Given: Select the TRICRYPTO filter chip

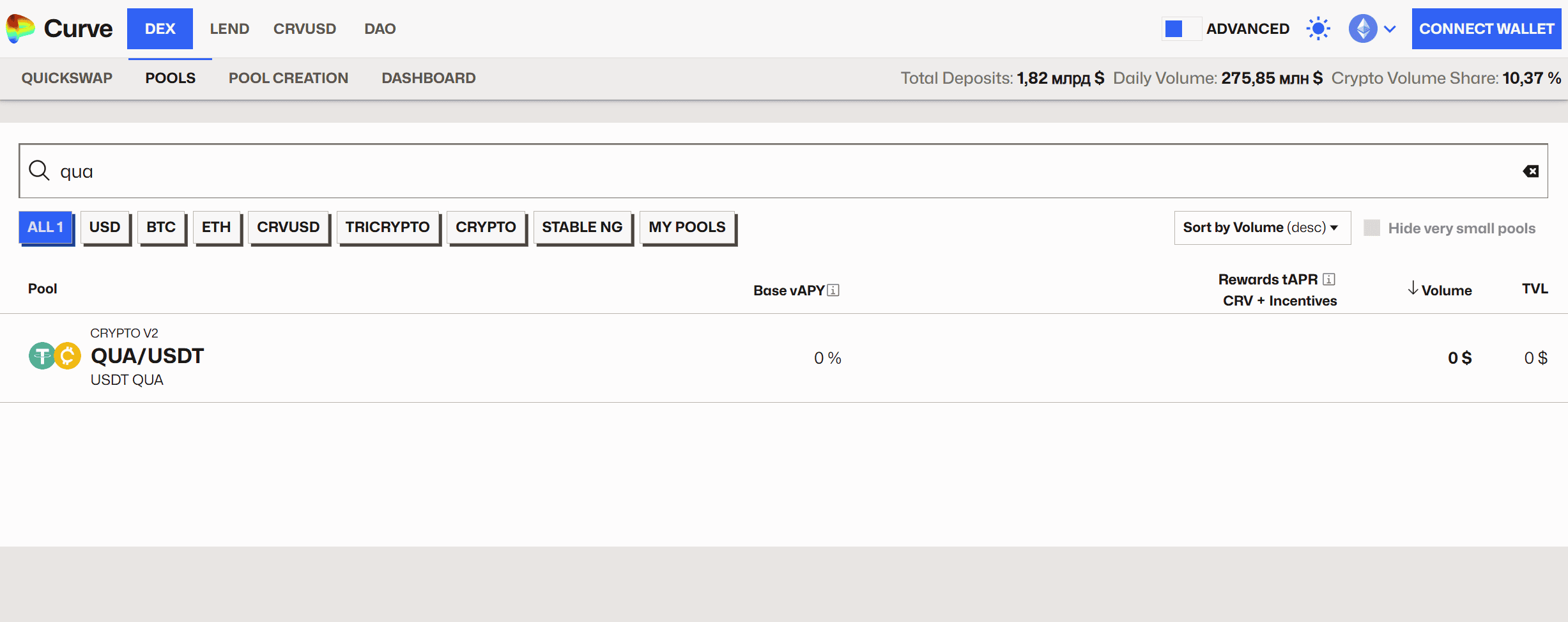Looking at the screenshot, I should [x=387, y=228].
